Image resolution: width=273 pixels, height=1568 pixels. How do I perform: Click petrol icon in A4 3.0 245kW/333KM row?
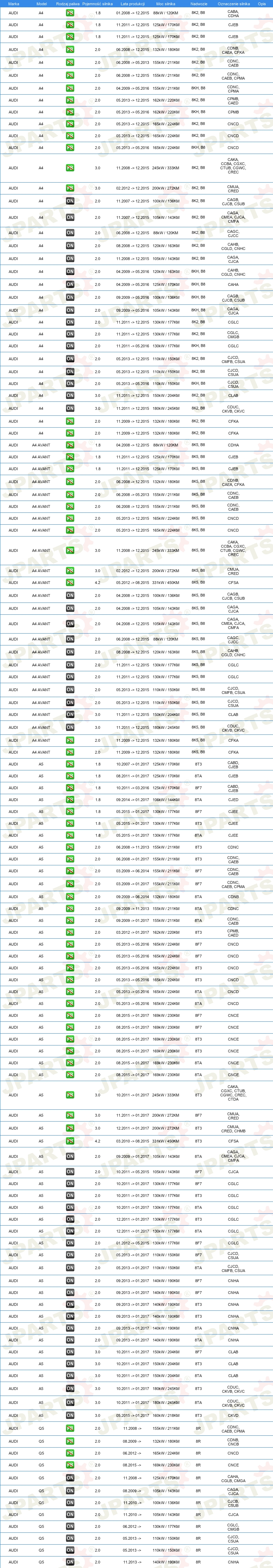click(x=70, y=168)
